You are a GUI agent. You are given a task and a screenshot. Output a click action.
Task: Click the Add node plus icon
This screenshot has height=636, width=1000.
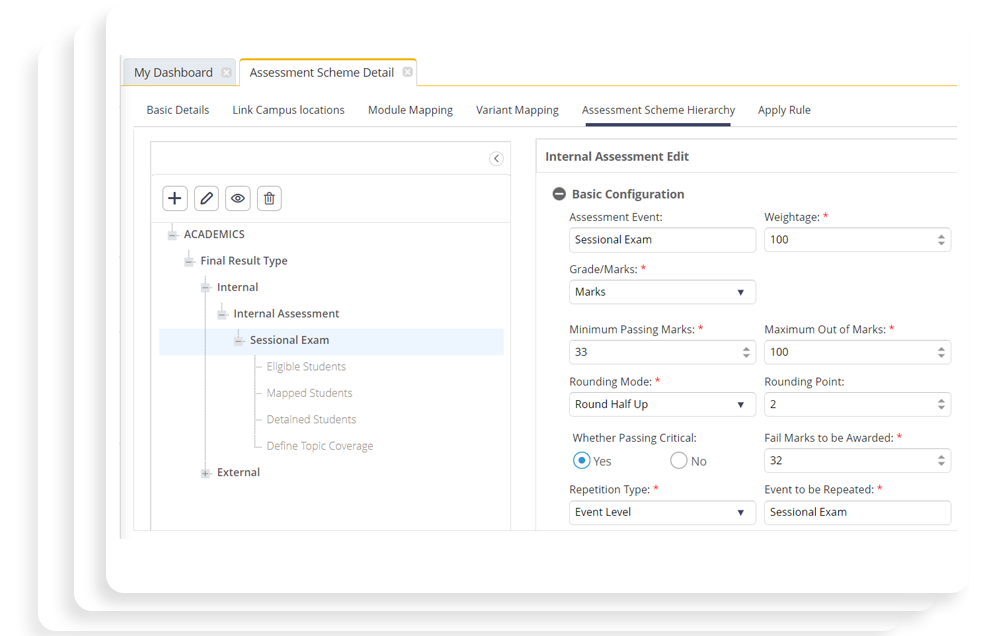tap(174, 198)
